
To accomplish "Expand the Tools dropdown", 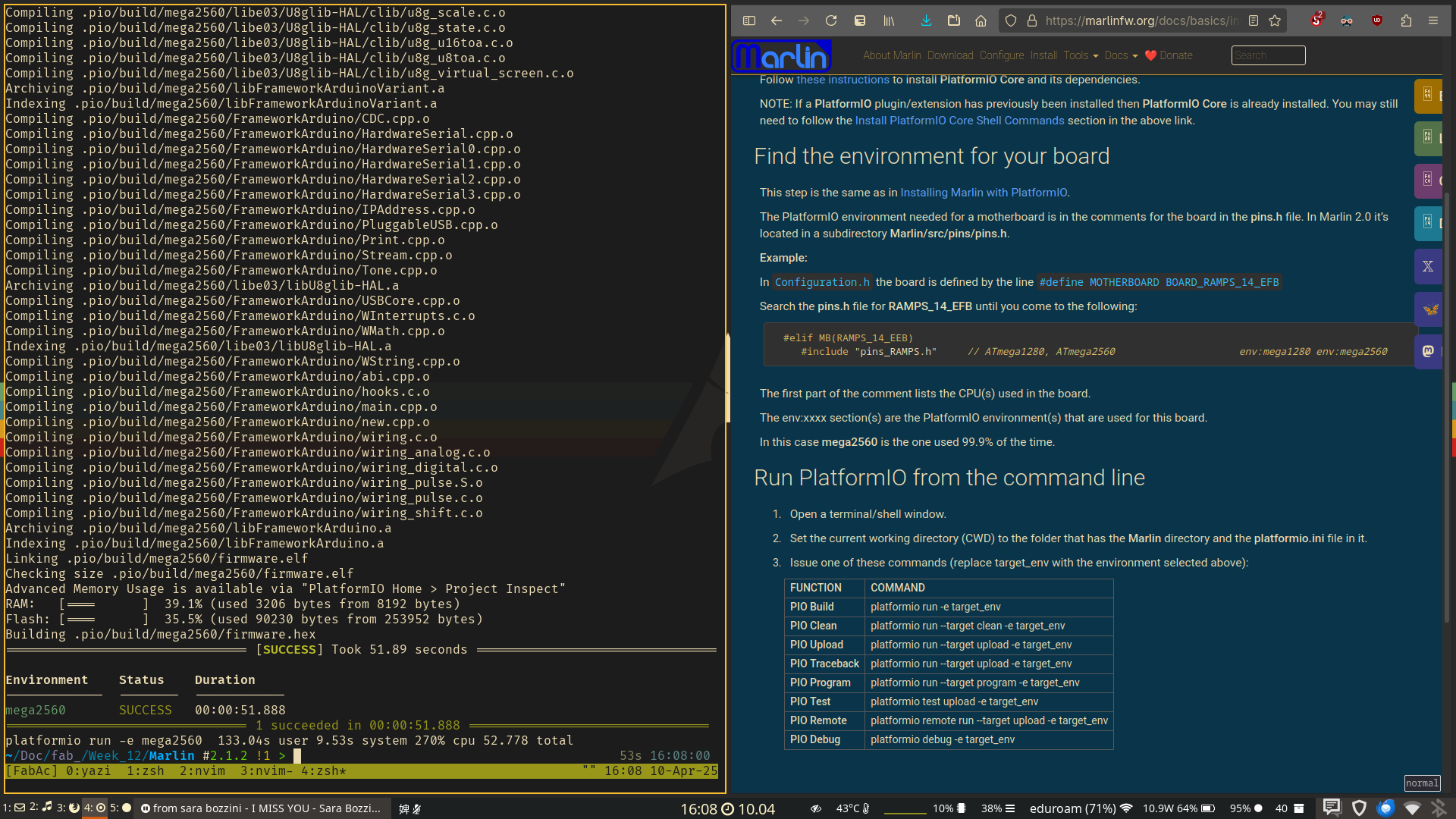I will [x=1081, y=55].
